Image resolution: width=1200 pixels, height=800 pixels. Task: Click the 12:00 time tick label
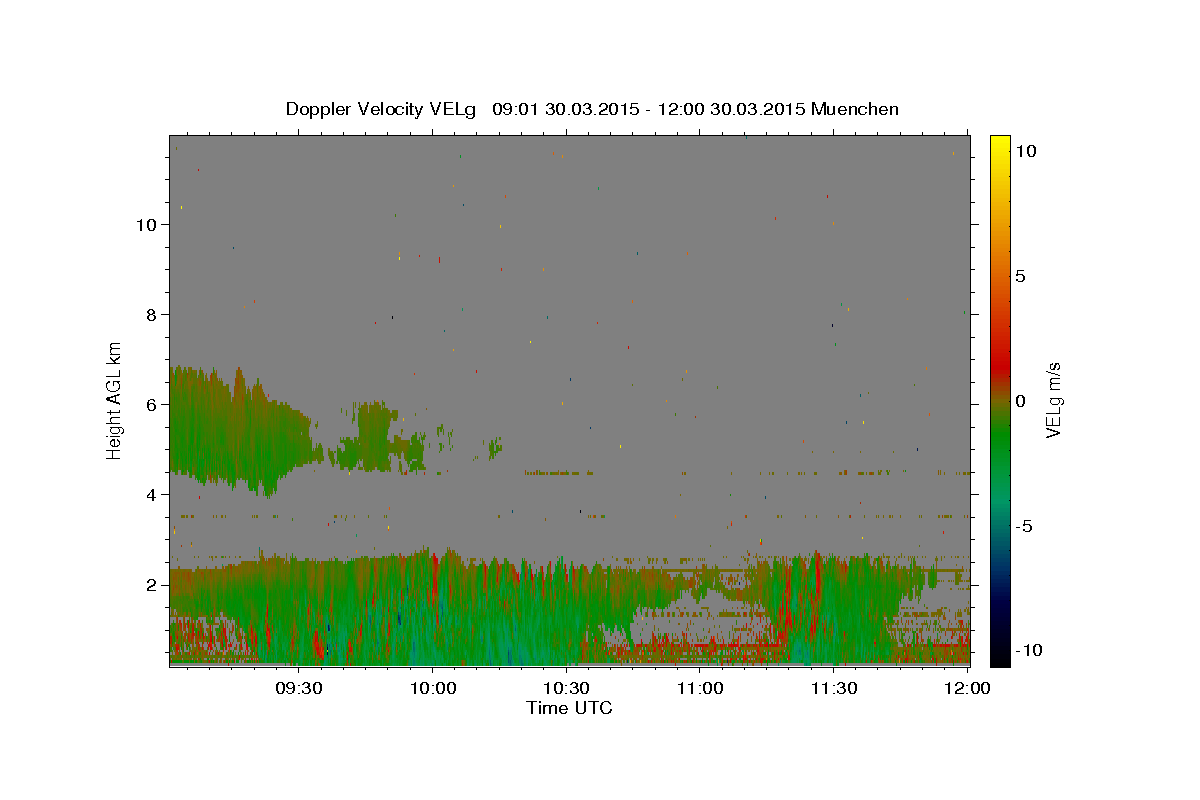tap(968, 688)
